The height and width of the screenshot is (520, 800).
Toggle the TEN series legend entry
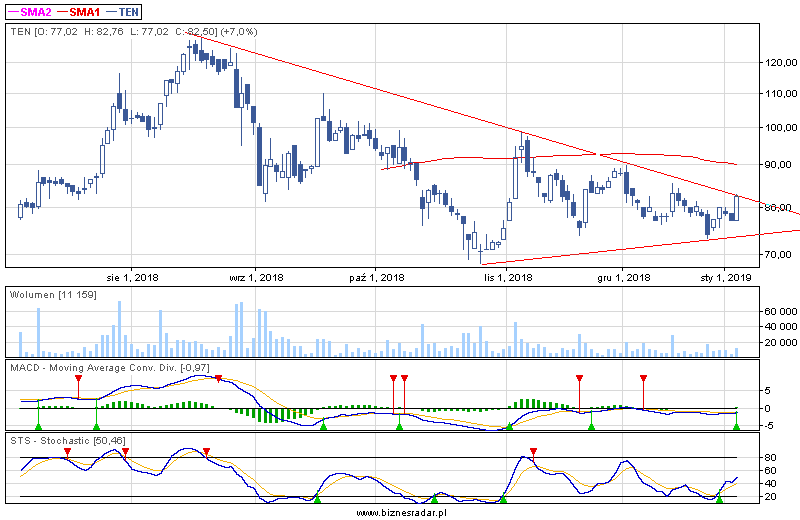[126, 12]
